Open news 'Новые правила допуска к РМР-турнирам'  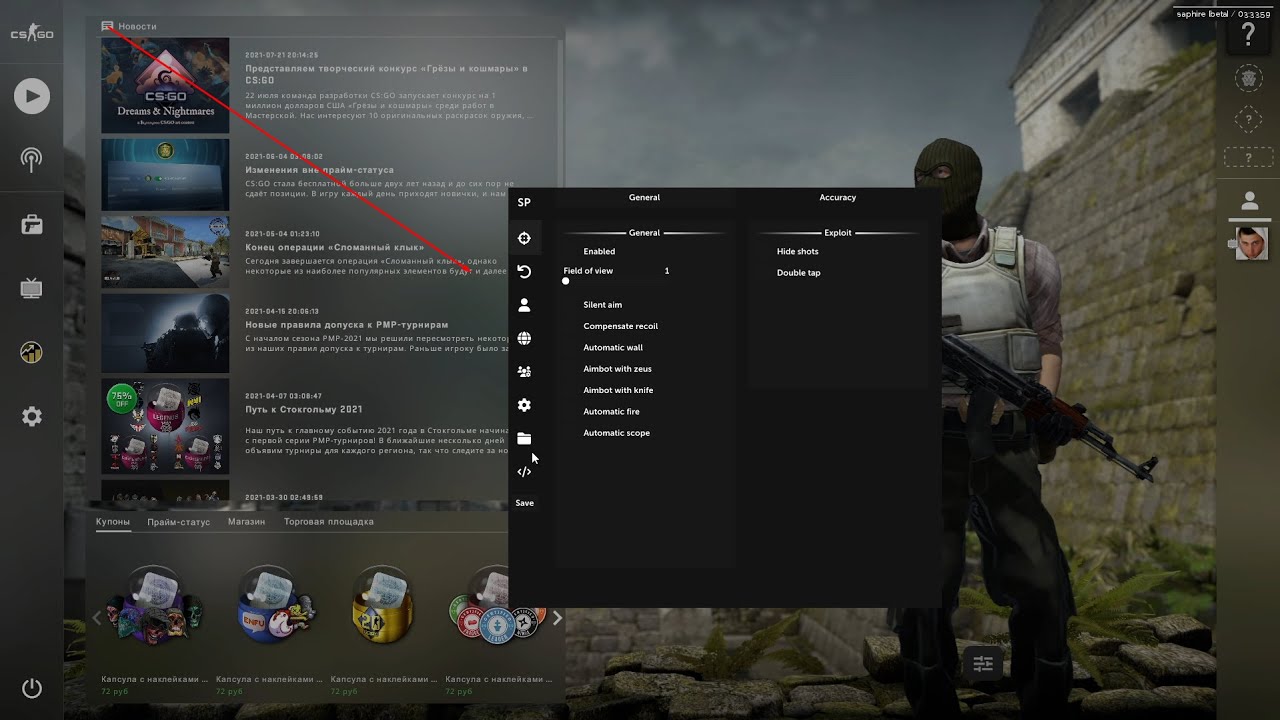(x=346, y=325)
